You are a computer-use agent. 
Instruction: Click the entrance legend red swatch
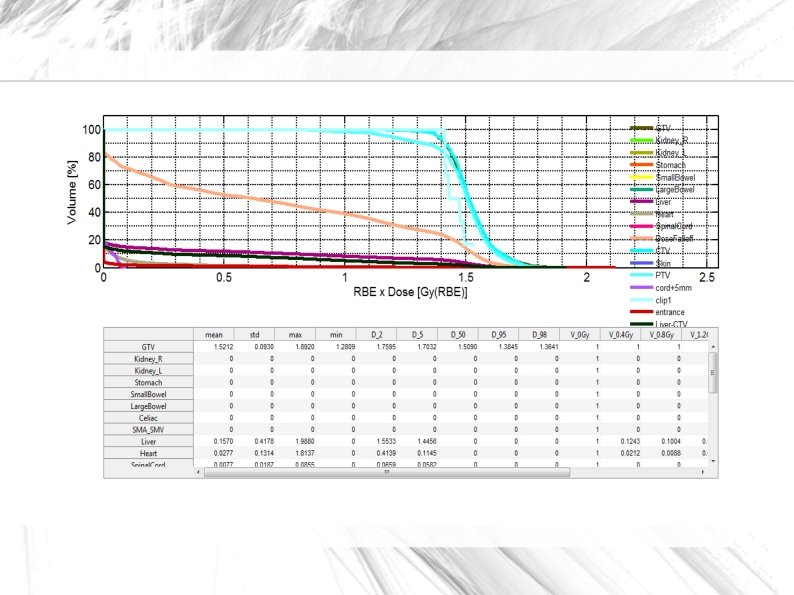click(x=642, y=312)
